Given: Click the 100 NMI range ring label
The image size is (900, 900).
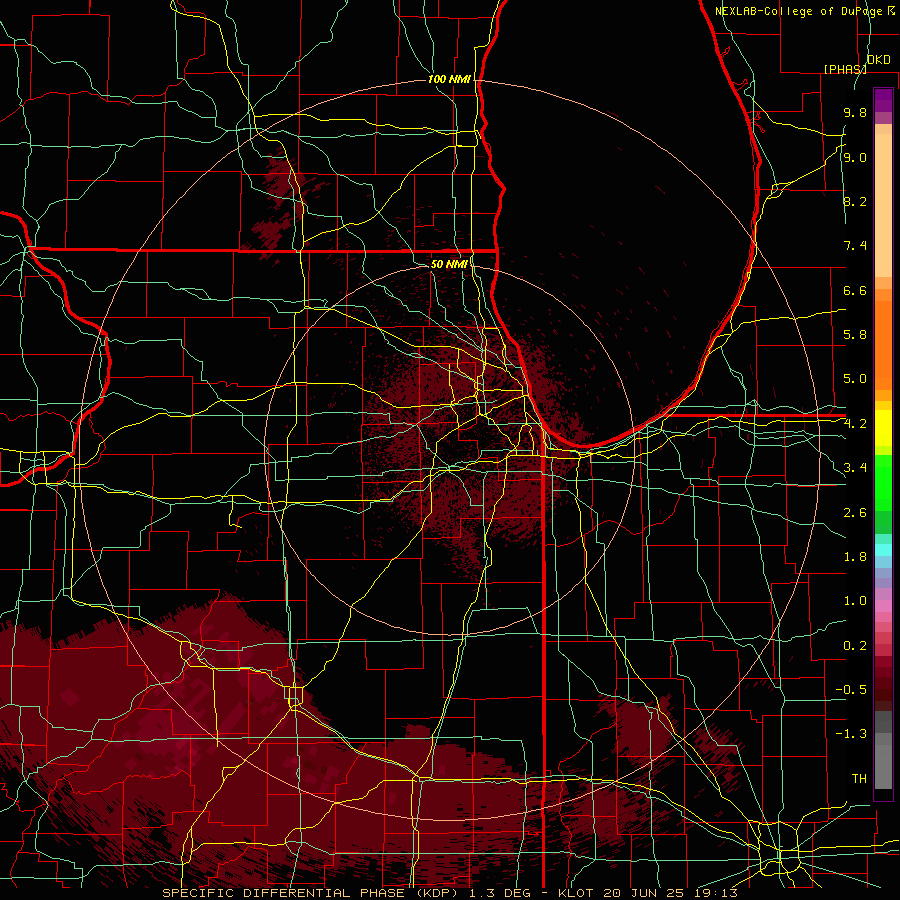Looking at the screenshot, I should click(449, 79).
